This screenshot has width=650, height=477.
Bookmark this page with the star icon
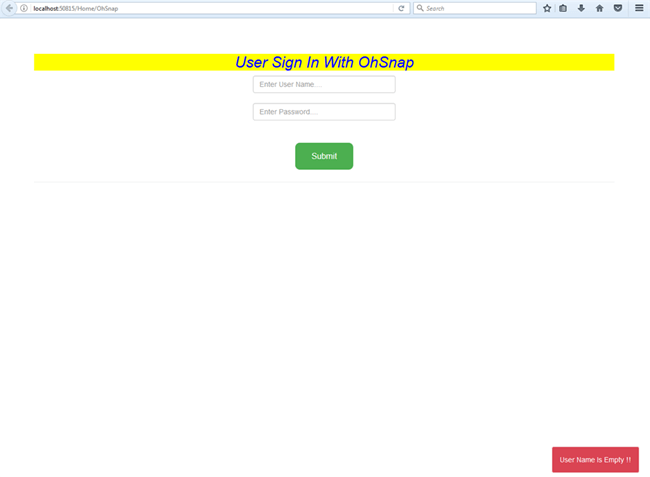coord(547,8)
